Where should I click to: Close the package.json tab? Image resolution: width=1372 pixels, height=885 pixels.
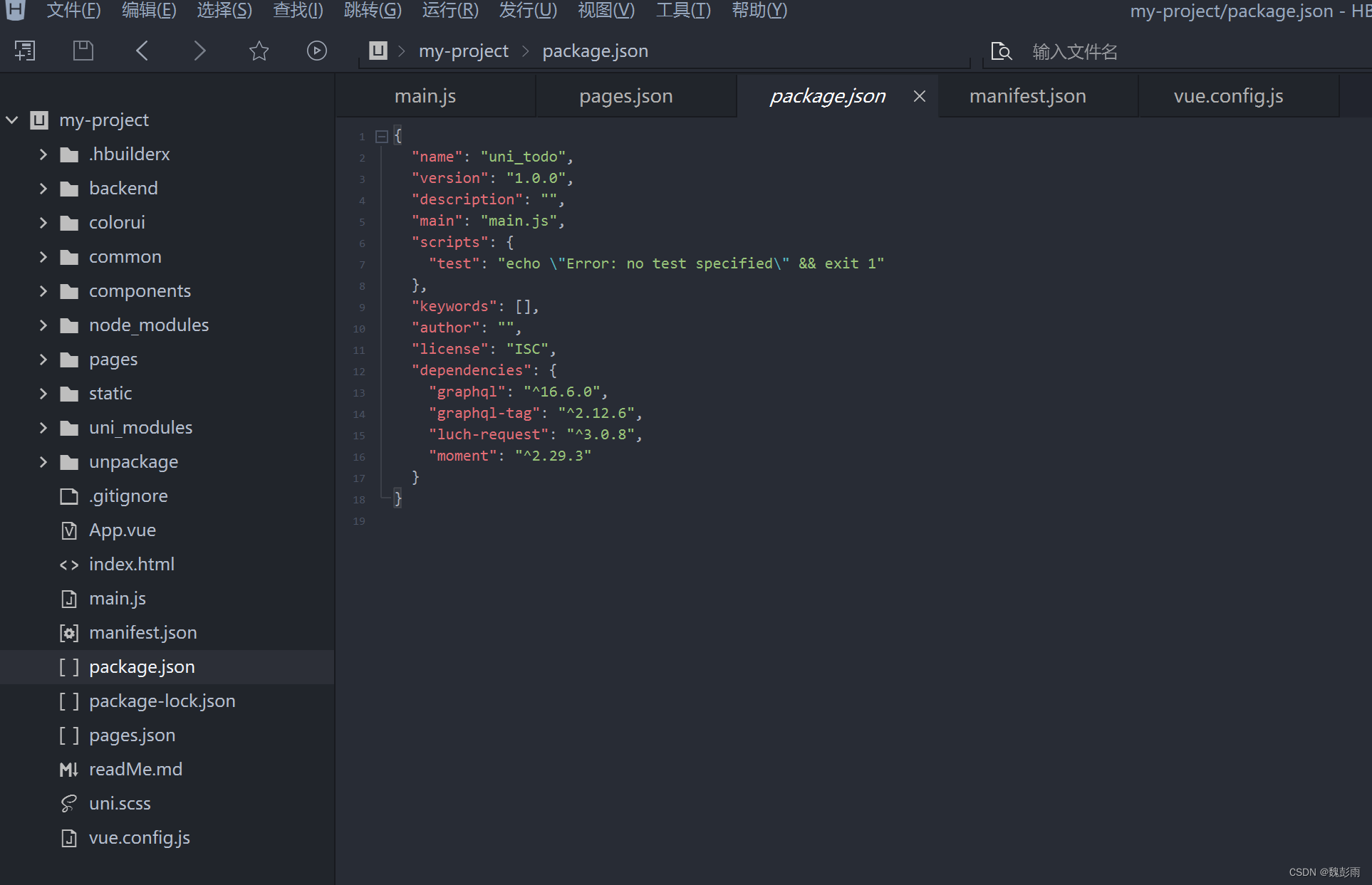click(x=920, y=96)
